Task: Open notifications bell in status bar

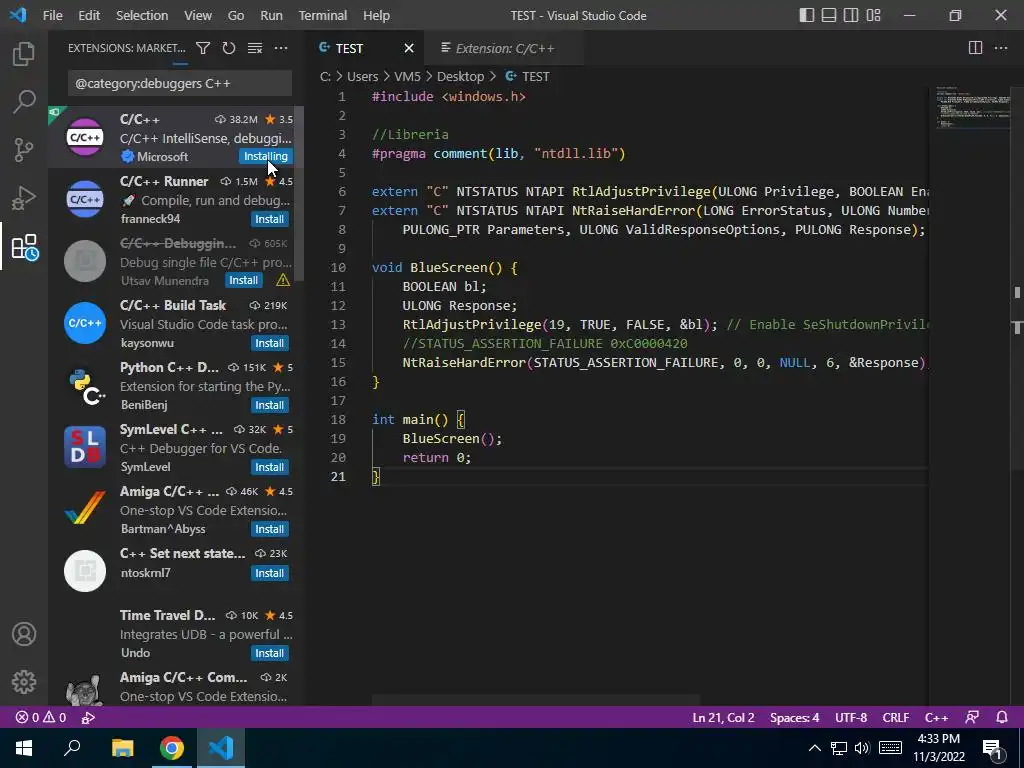Action: 1002,717
